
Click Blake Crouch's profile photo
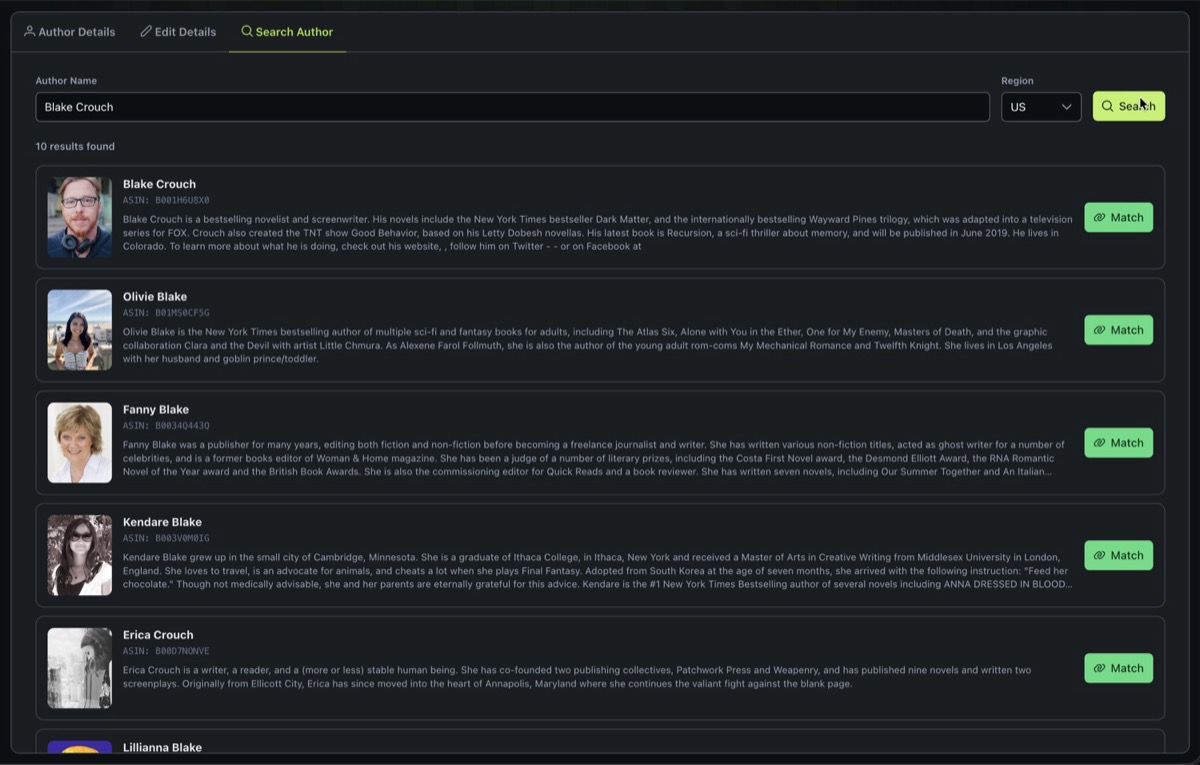[80, 217]
